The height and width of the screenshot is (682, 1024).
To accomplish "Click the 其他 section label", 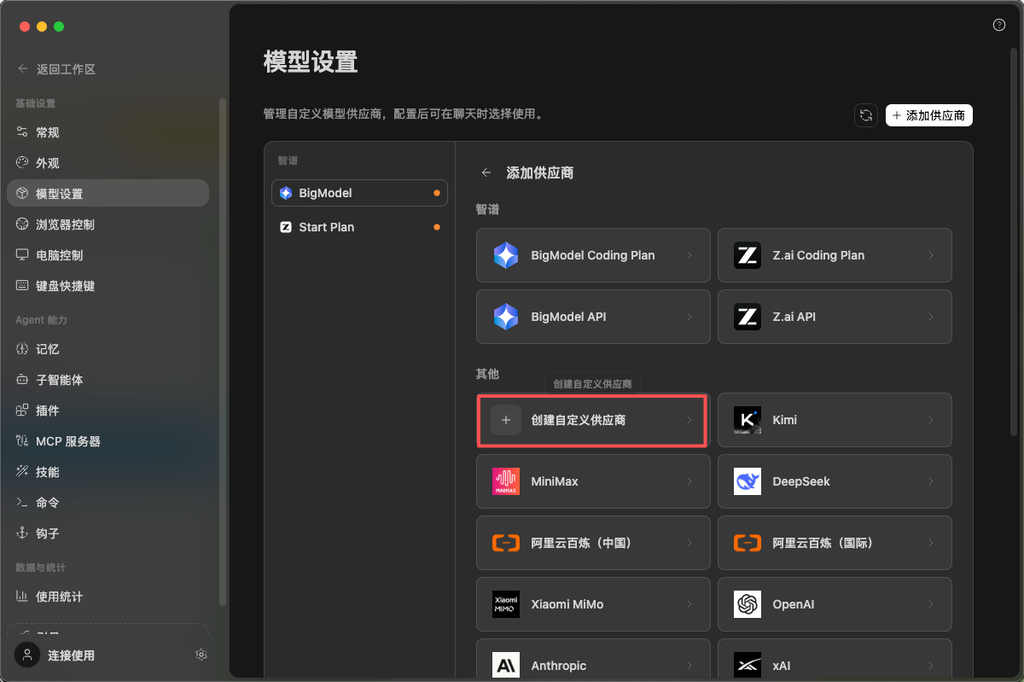I will point(487,374).
